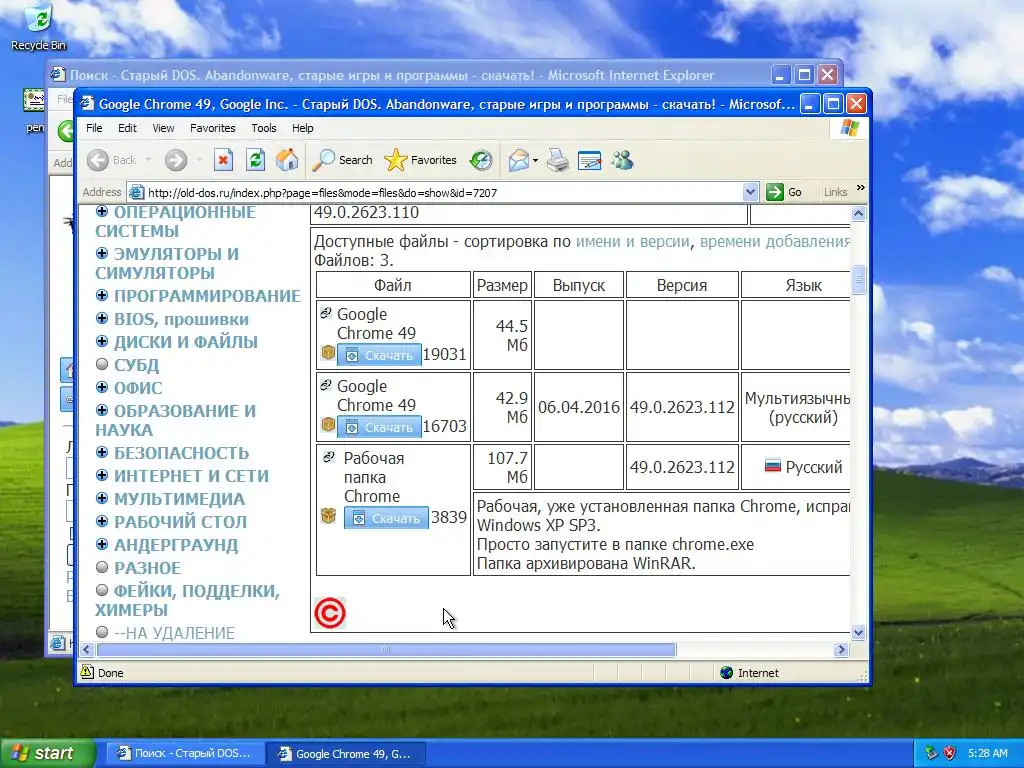
Task: Open the address bar dropdown arrow
Action: point(750,192)
